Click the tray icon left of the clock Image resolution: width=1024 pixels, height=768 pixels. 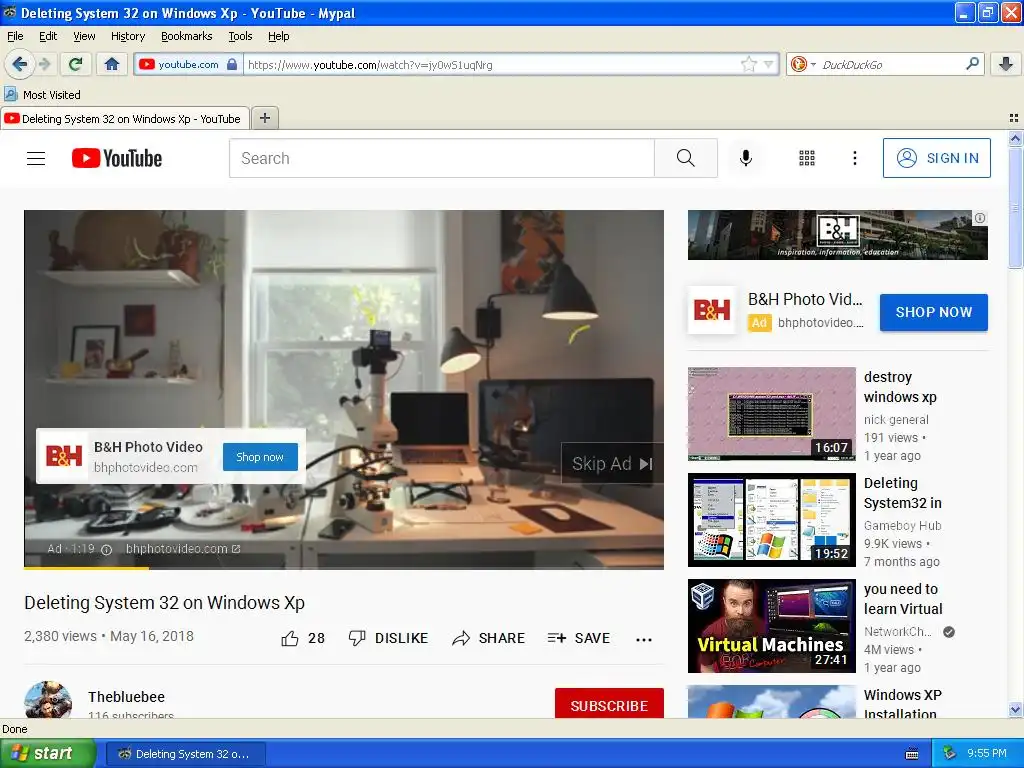pyautogui.click(x=950, y=753)
